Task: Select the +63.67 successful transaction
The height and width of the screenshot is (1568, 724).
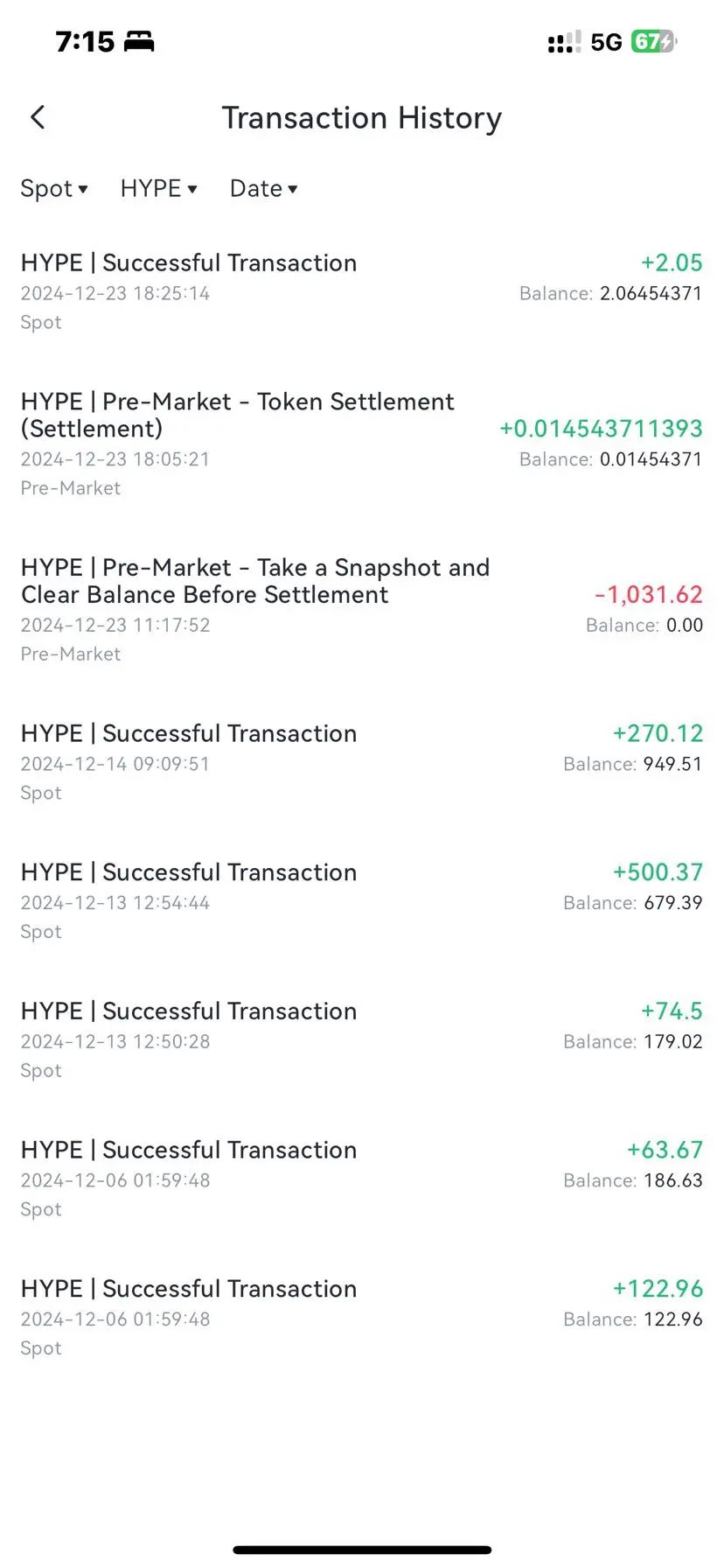Action: pyautogui.click(x=362, y=1179)
